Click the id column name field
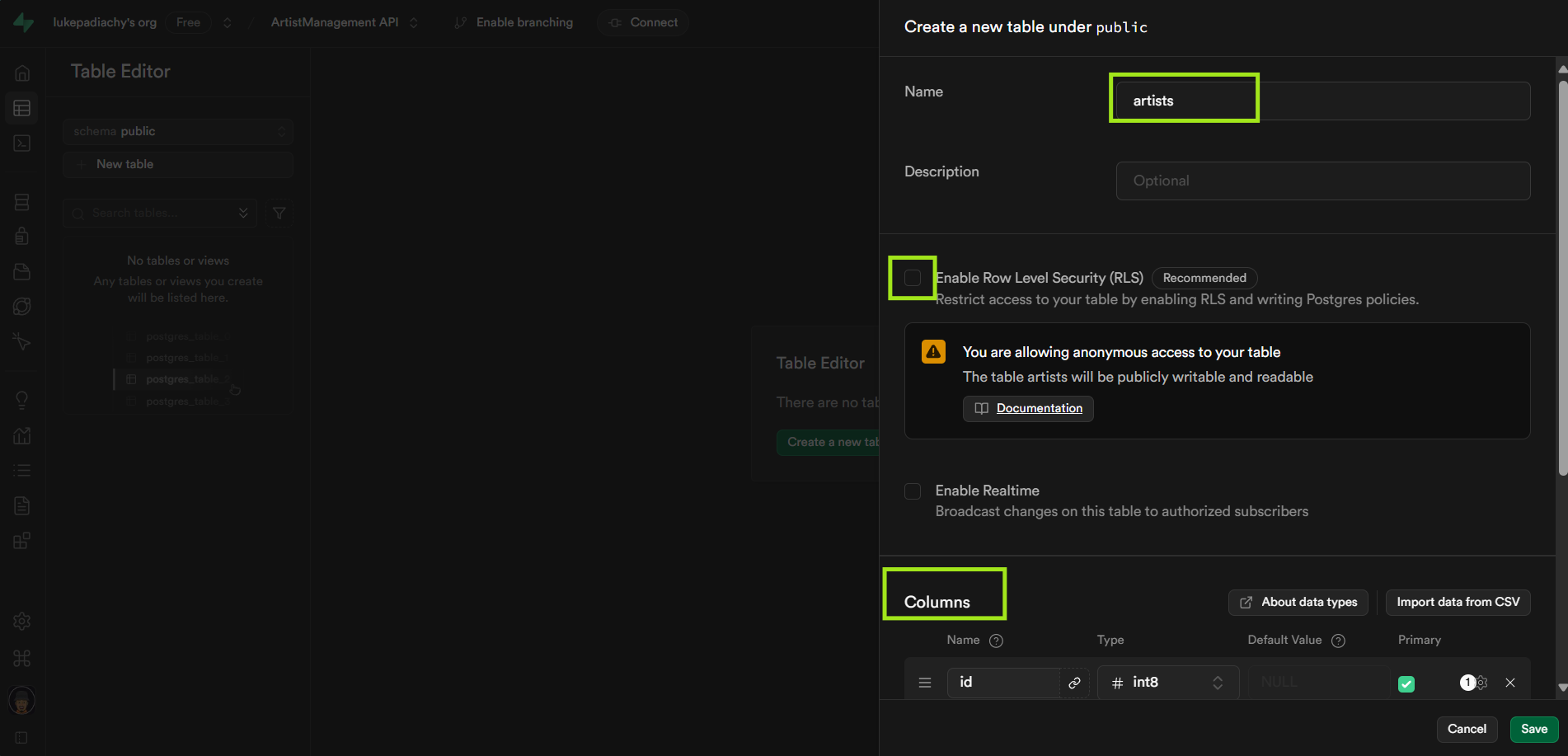 pos(1003,683)
